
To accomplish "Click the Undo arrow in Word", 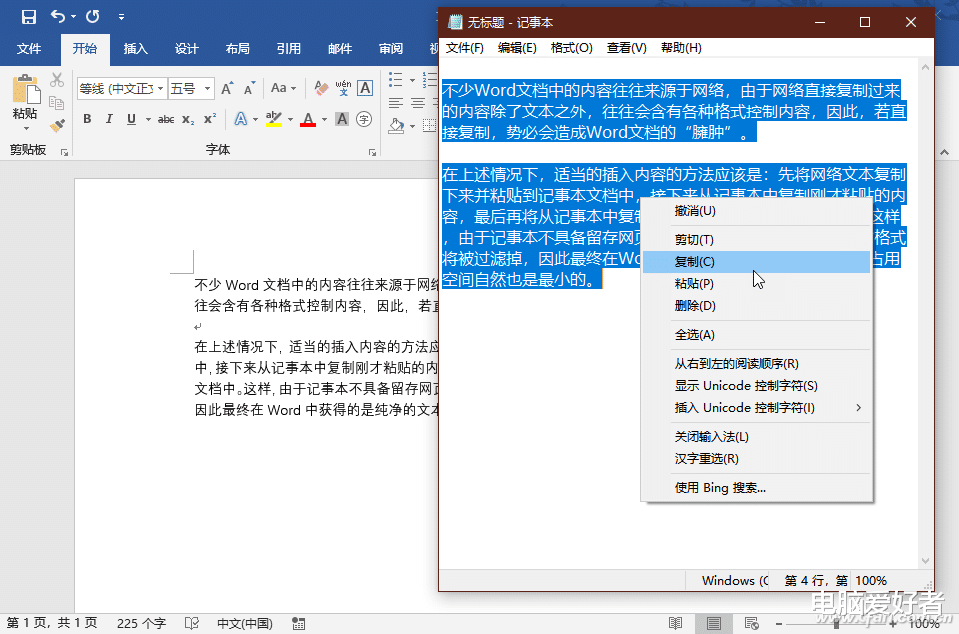I will 57,17.
